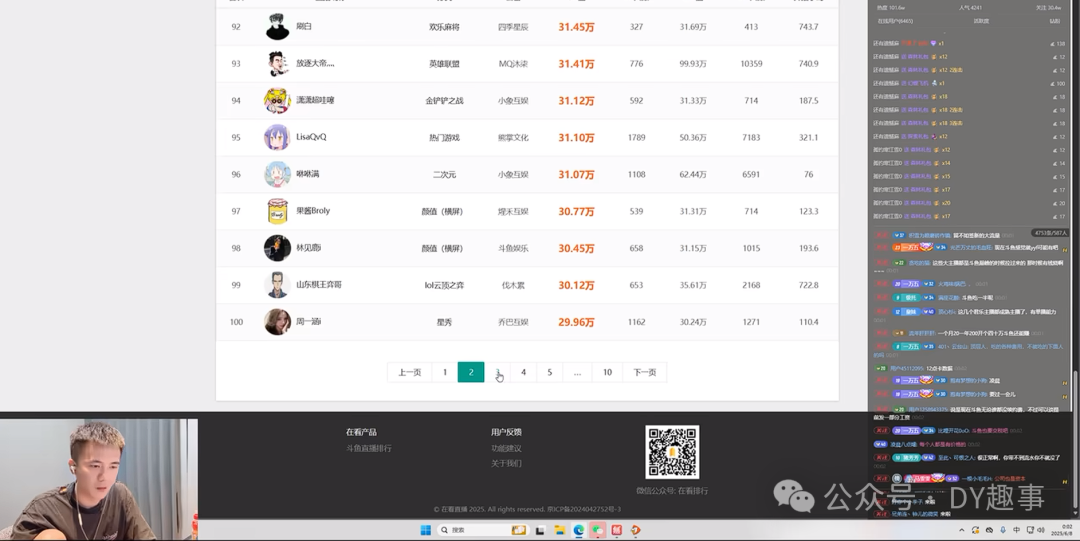Viewport: 1080px width, 541px height.
Task: Click the WeChat QR code image
Action: click(672, 452)
